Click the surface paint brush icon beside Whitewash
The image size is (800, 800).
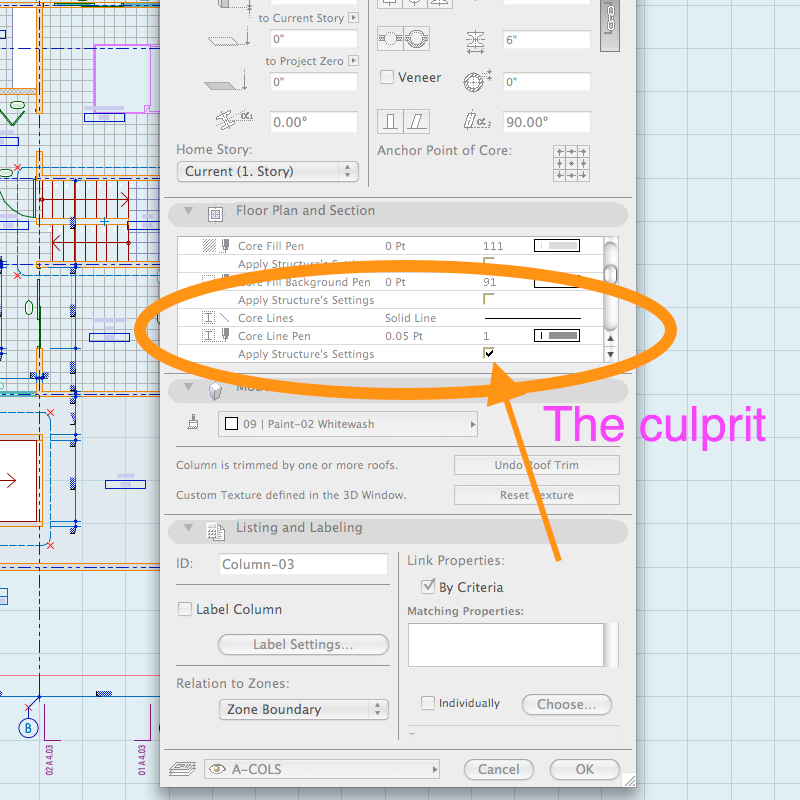tap(193, 422)
